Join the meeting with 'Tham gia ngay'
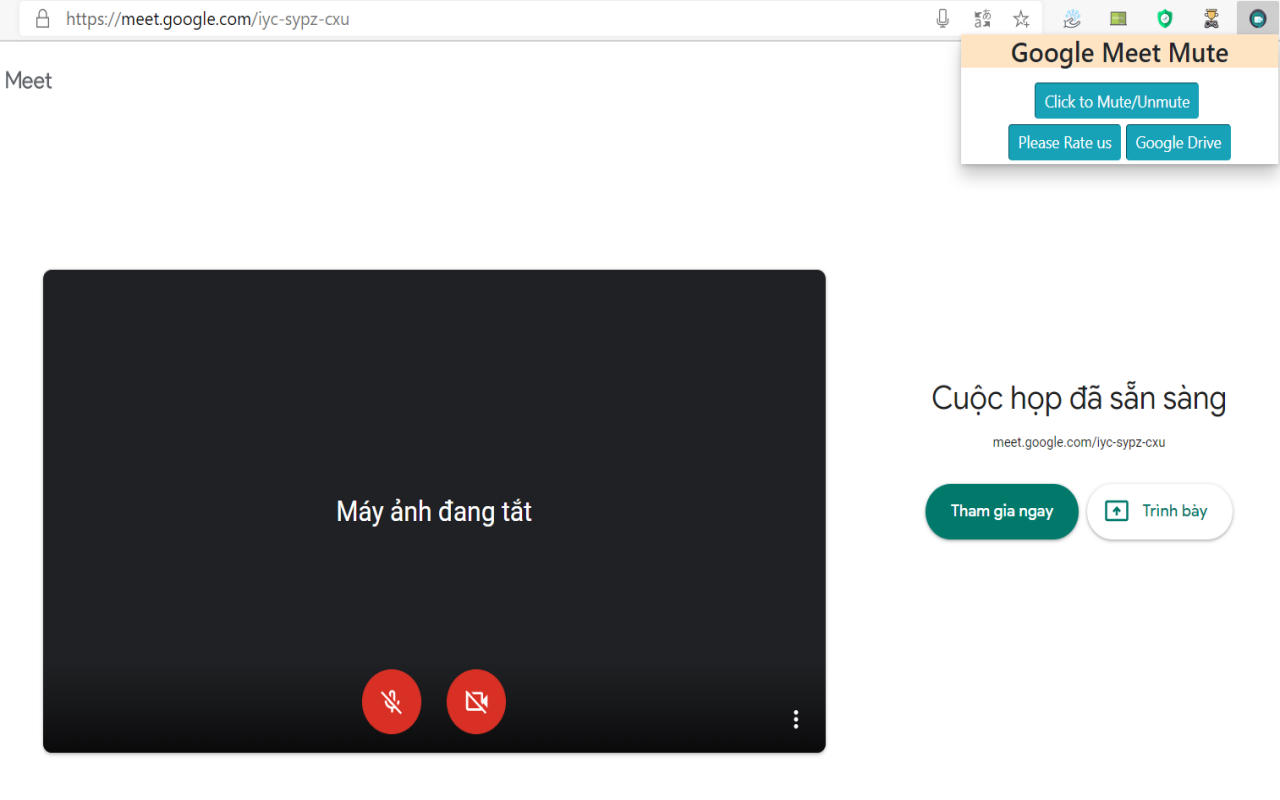This screenshot has width=1280, height=800. click(x=1002, y=511)
